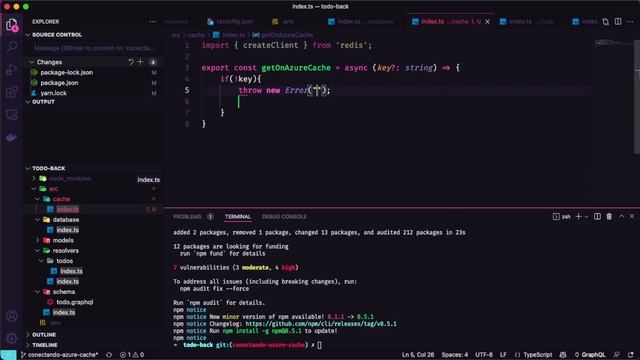The image size is (640, 360).
Task: Collapse the TODO-BACK folder section
Action: [28, 168]
